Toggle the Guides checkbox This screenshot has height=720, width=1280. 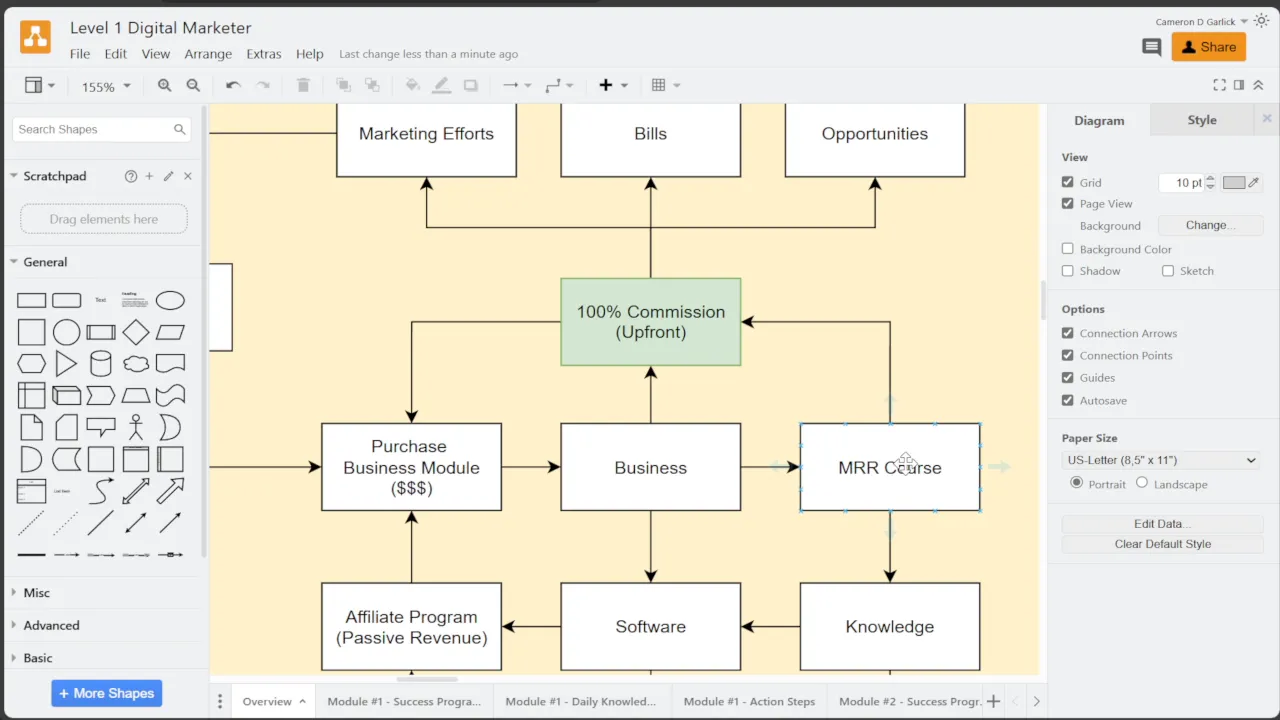(x=1068, y=377)
